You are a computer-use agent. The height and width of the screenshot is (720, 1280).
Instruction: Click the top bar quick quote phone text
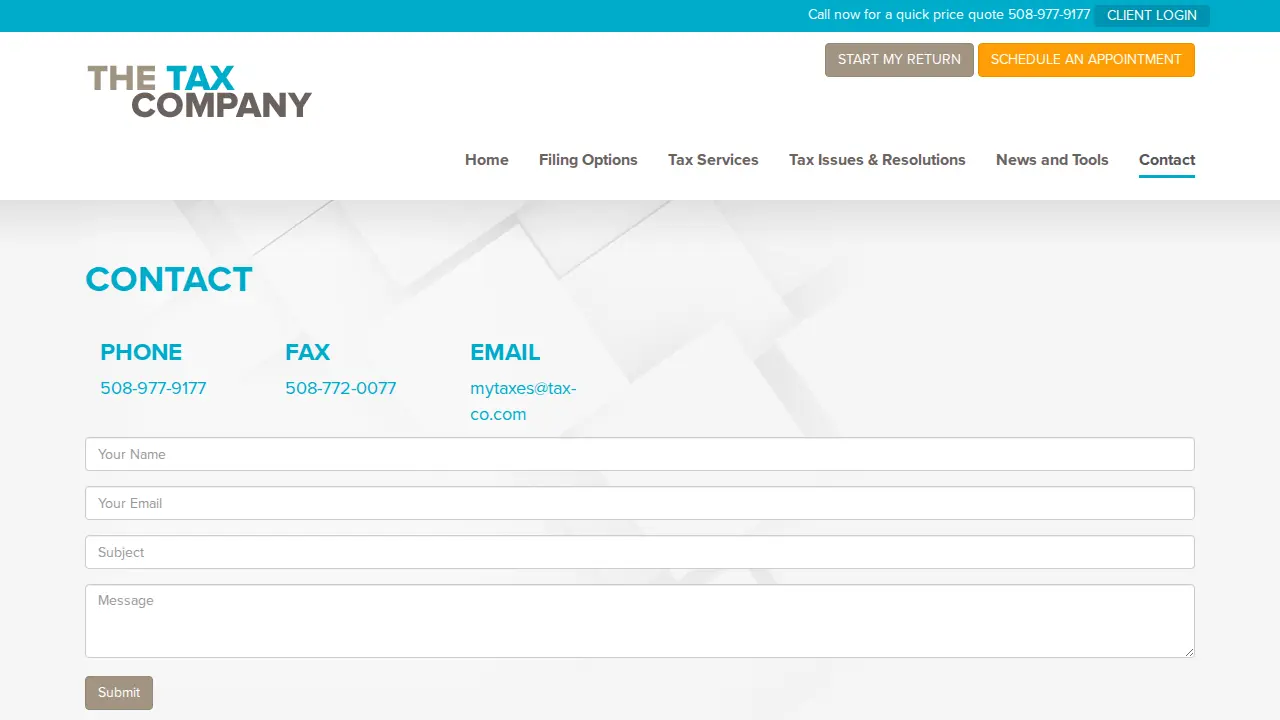949,15
